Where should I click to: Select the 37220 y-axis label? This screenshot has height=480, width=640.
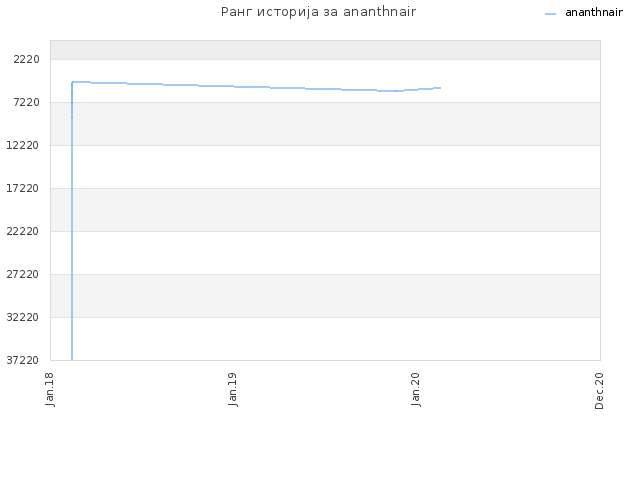point(22,360)
